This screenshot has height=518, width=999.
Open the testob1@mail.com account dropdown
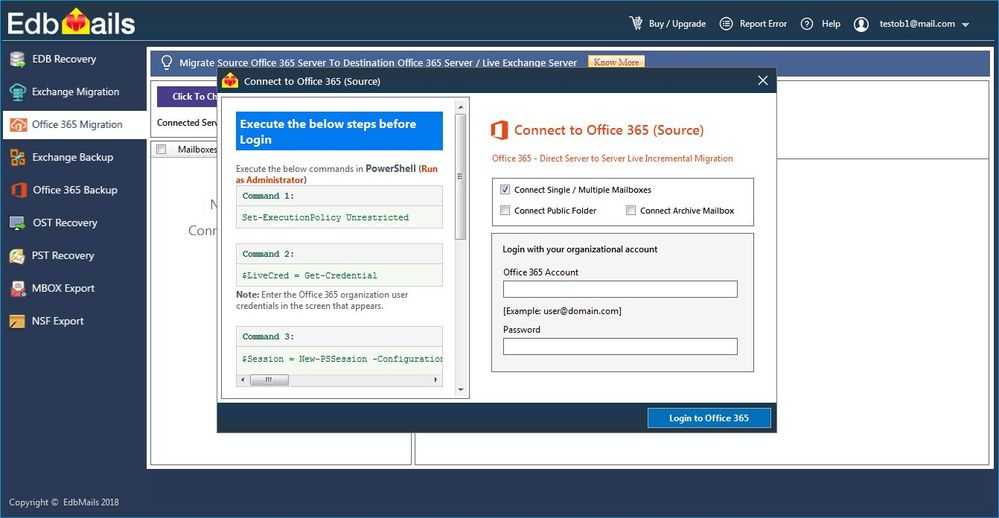click(x=965, y=25)
